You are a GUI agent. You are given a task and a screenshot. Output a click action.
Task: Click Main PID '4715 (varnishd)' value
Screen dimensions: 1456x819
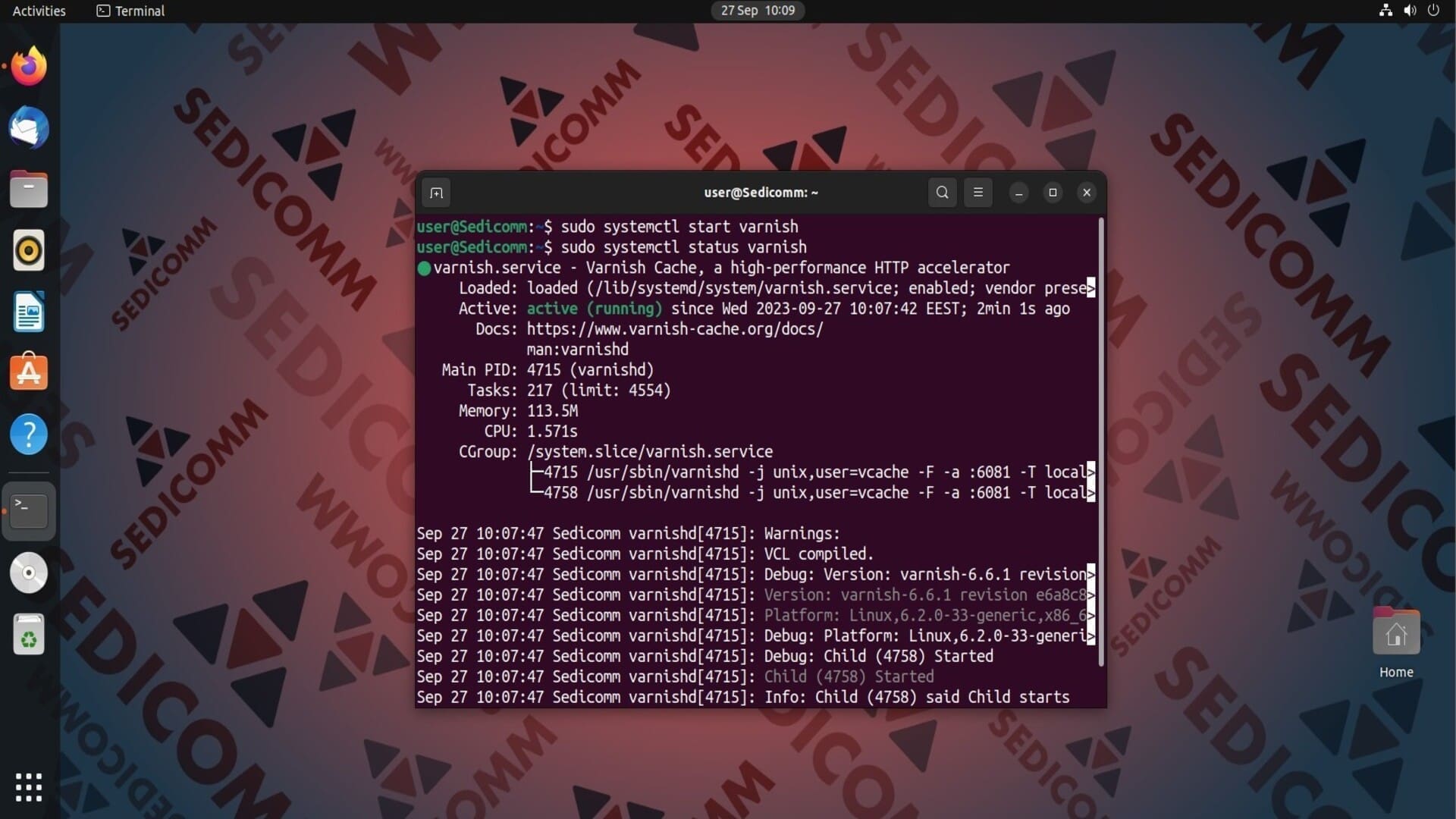point(590,370)
